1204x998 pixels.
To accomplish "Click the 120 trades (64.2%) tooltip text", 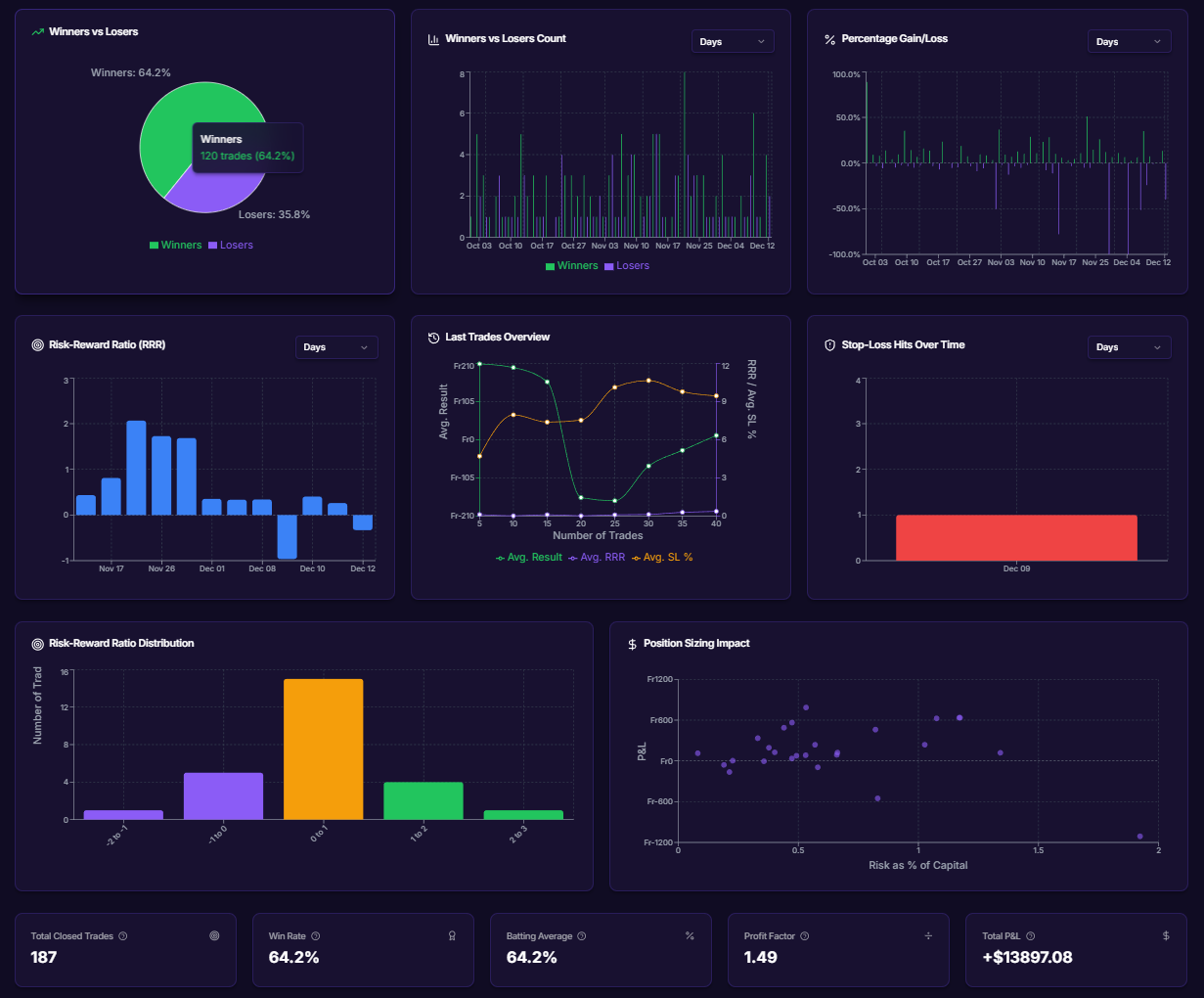I will [247, 157].
